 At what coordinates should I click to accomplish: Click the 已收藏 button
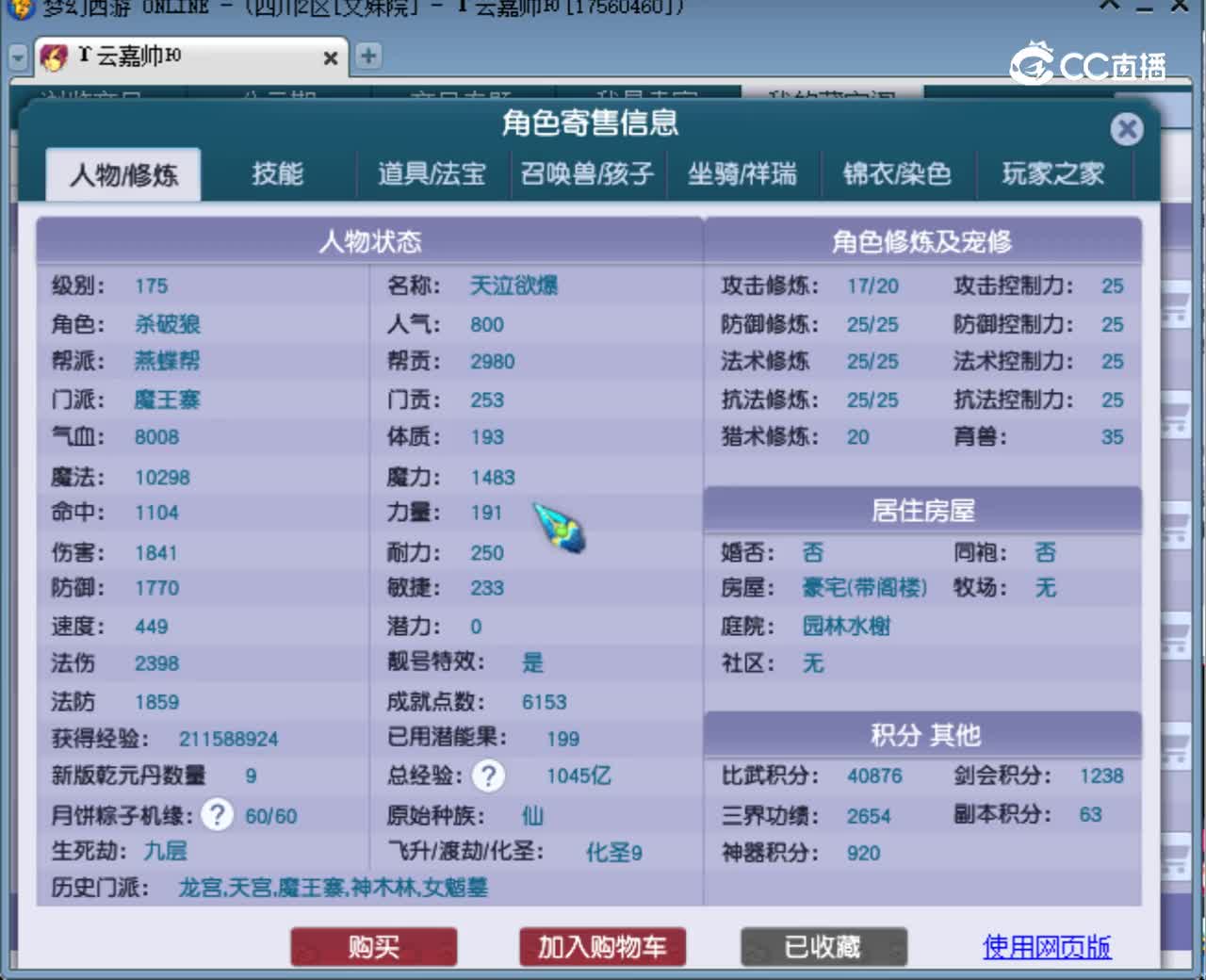(x=823, y=947)
